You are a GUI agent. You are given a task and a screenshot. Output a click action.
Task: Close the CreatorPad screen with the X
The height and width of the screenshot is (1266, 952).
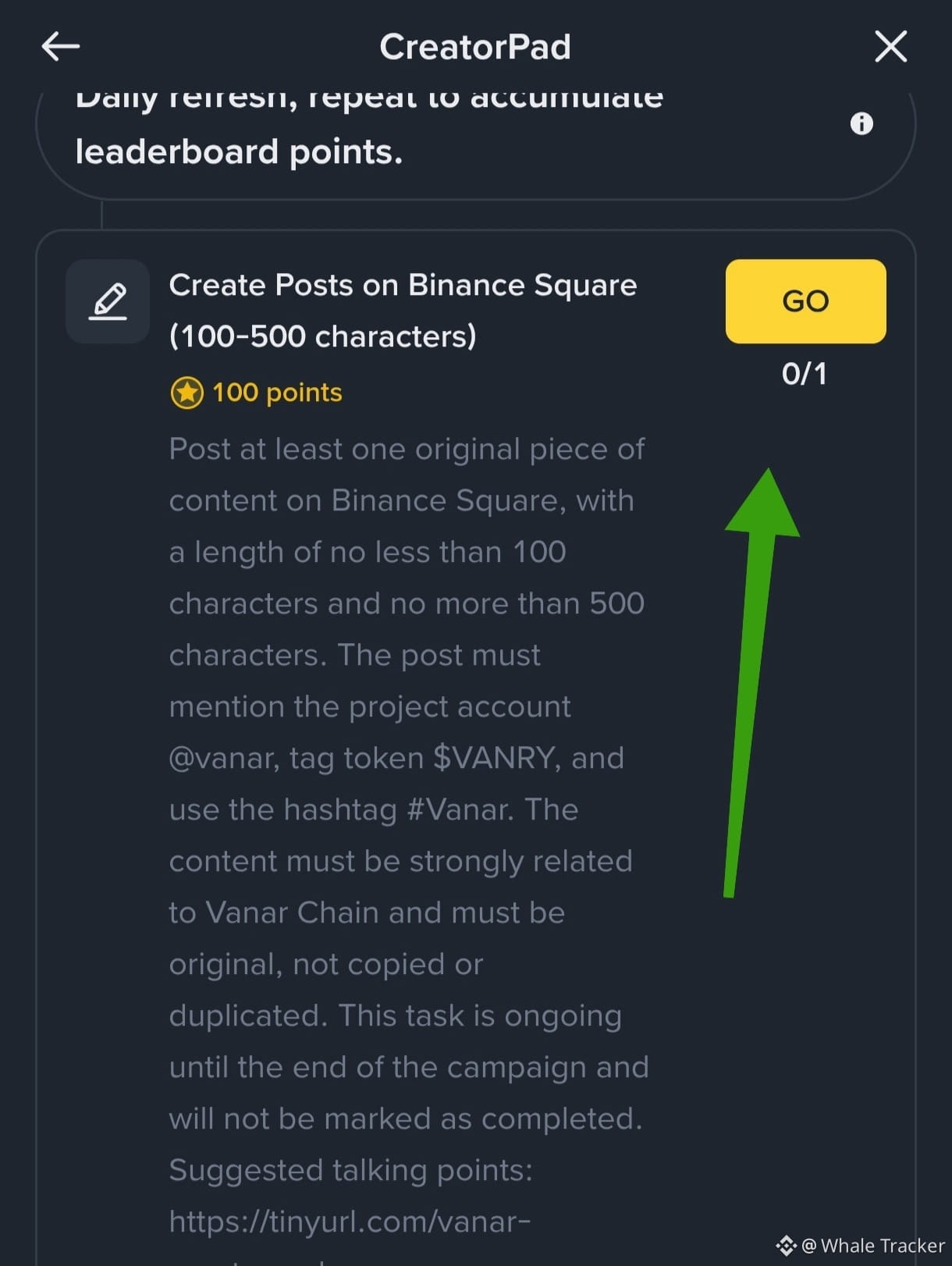click(x=890, y=47)
